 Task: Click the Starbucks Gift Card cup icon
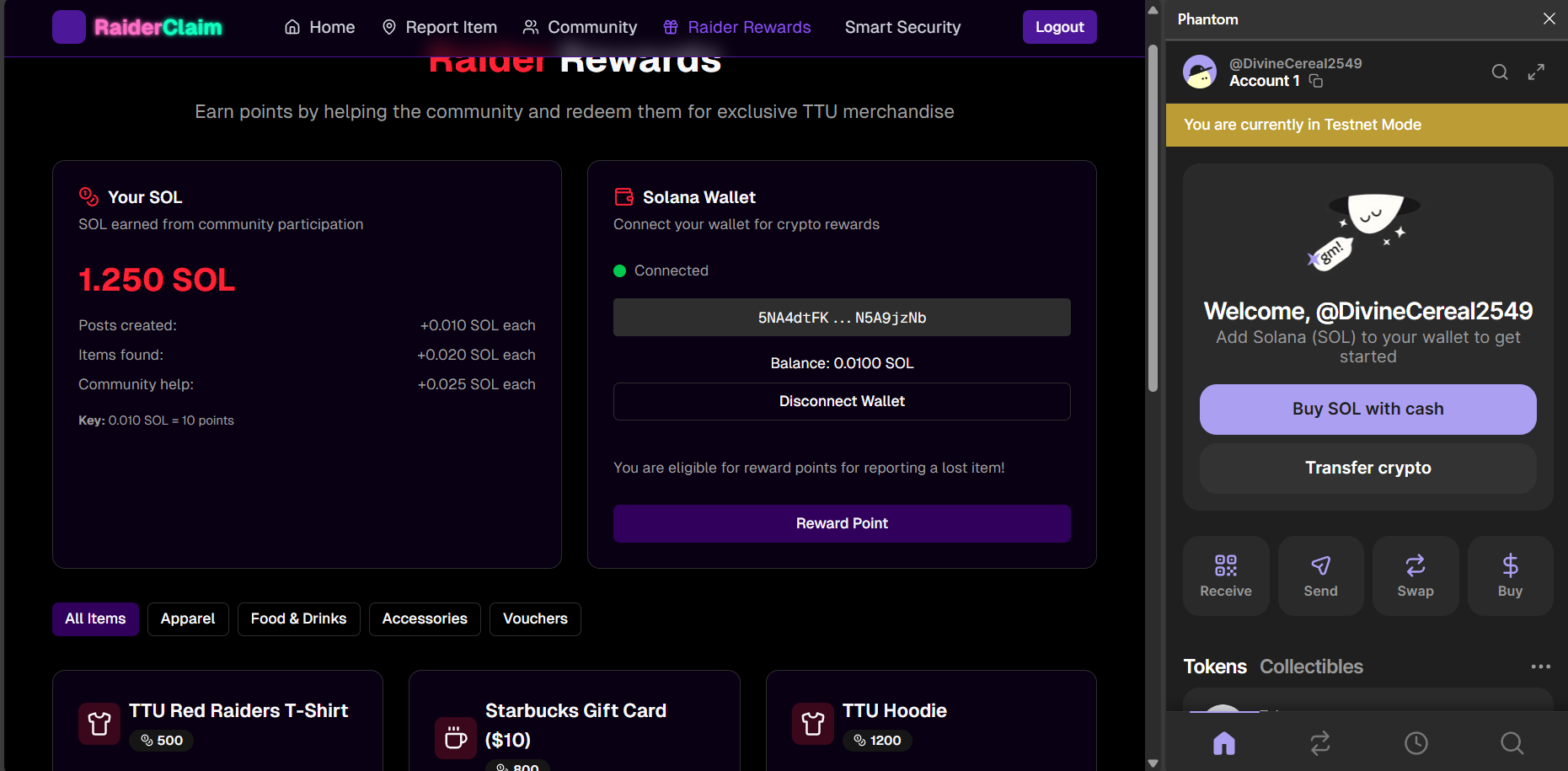point(456,738)
